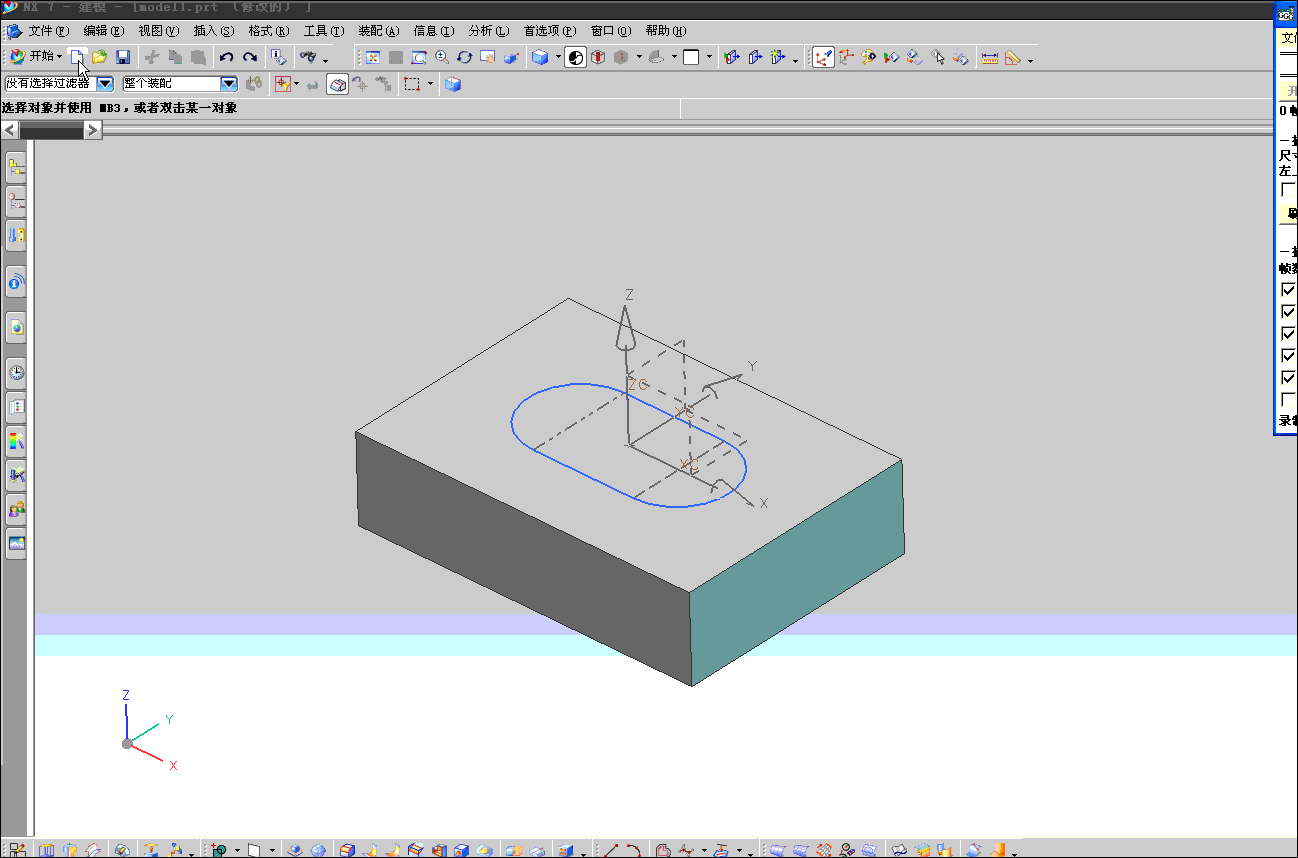This screenshot has width=1298, height=858.
Task: Open the 分析 (Analysis) menu
Action: 489,31
